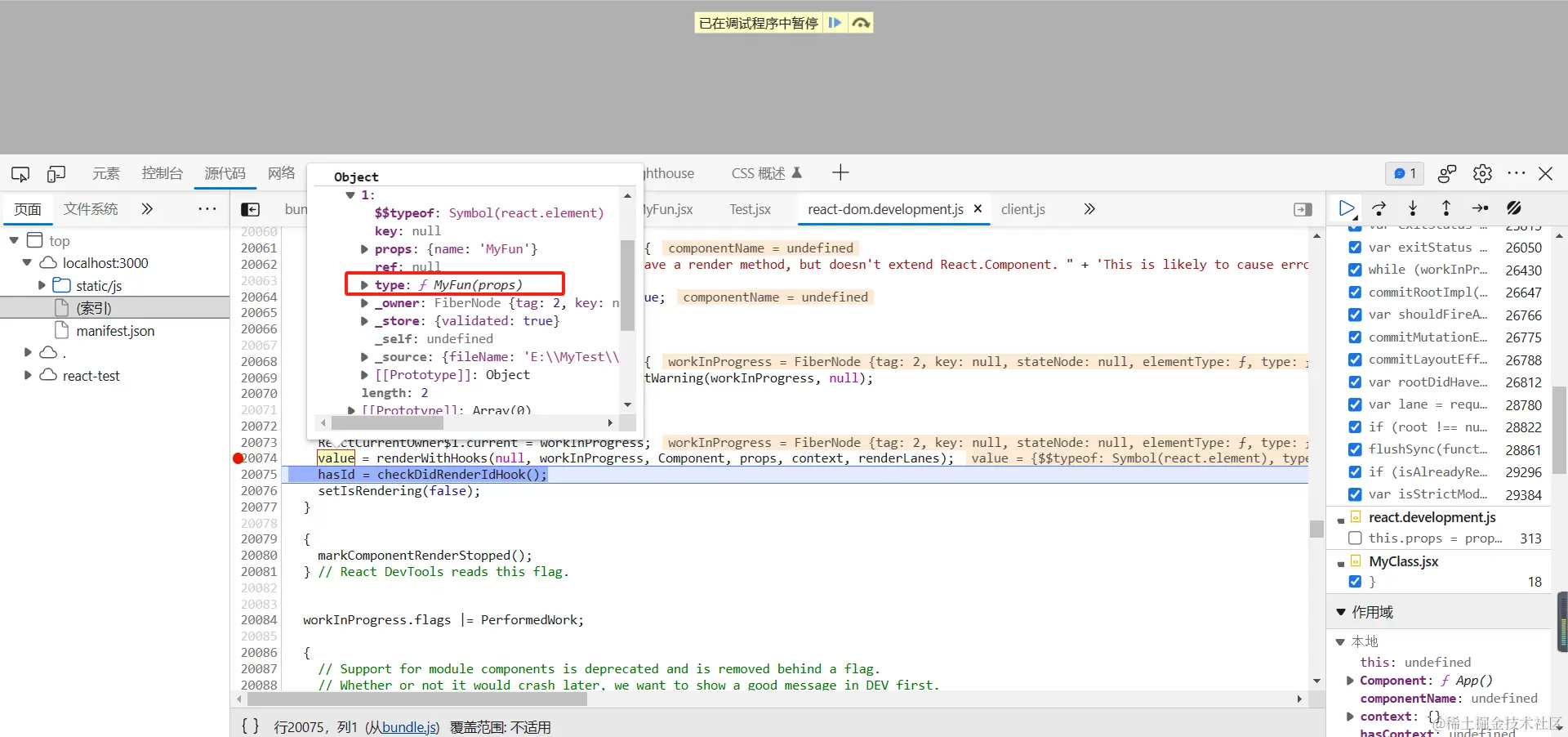Image resolution: width=1568 pixels, height=737 pixels.
Task: Show more open editor tabs
Action: (x=1089, y=209)
